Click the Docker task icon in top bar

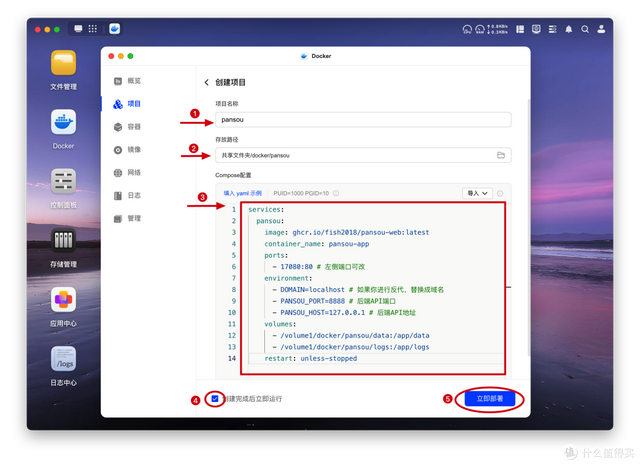click(115, 29)
